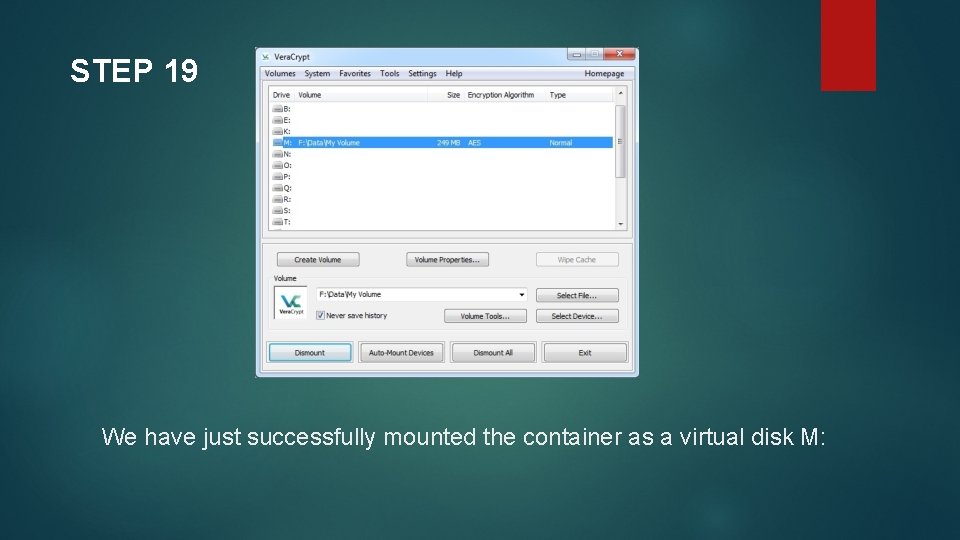This screenshot has width=960, height=540.
Task: Click the Dismount All button
Action: point(493,353)
